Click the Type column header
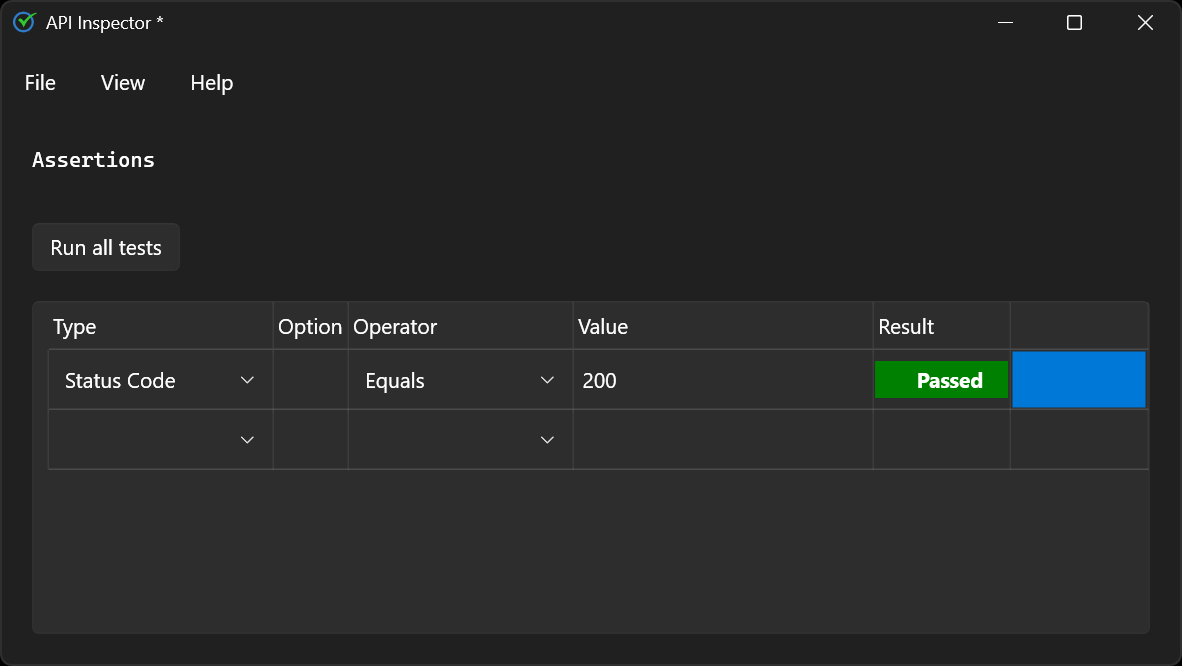This screenshot has height=666, width=1182. pos(160,327)
